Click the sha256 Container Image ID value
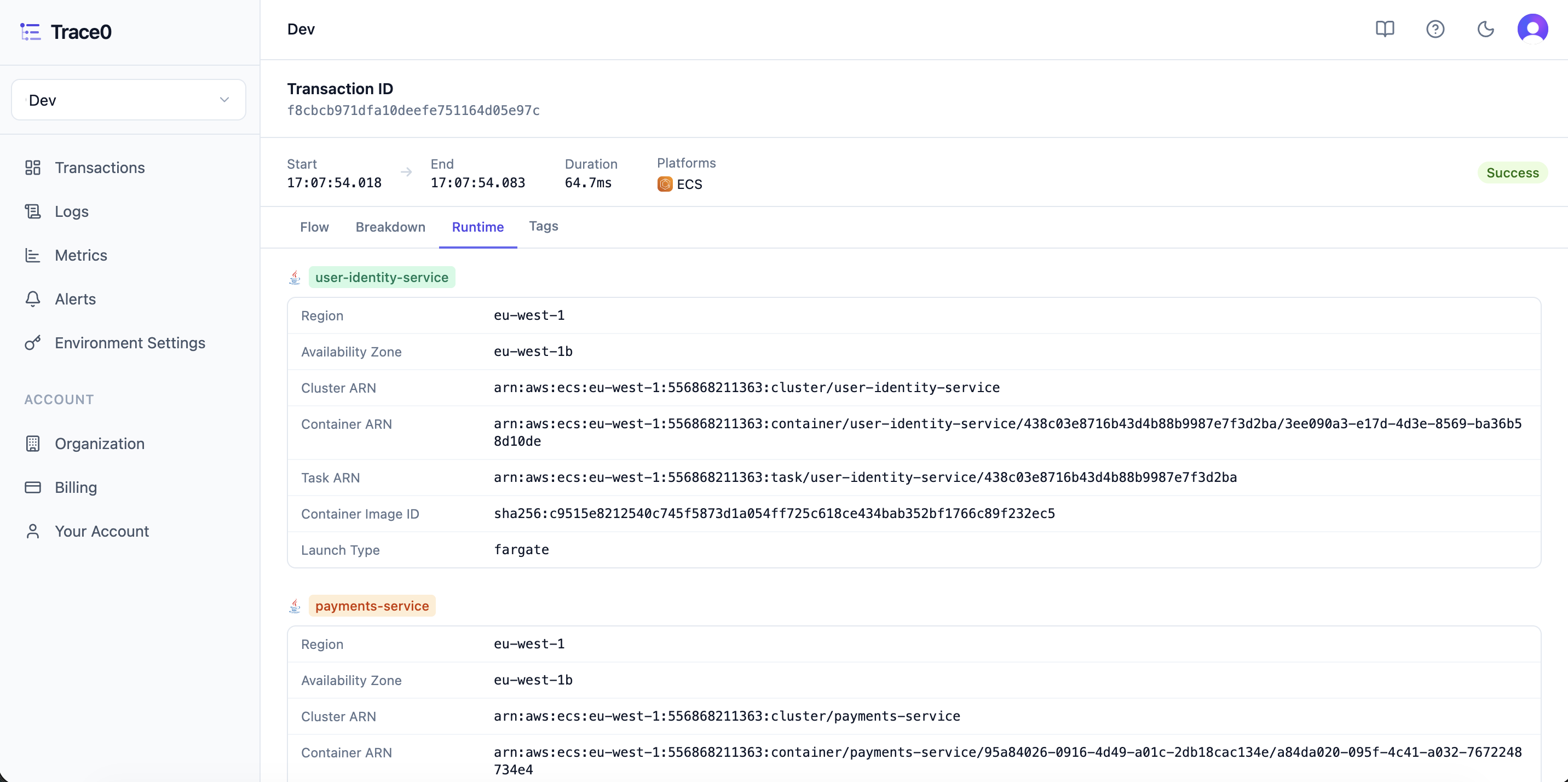Image resolution: width=1568 pixels, height=782 pixels. (x=774, y=514)
